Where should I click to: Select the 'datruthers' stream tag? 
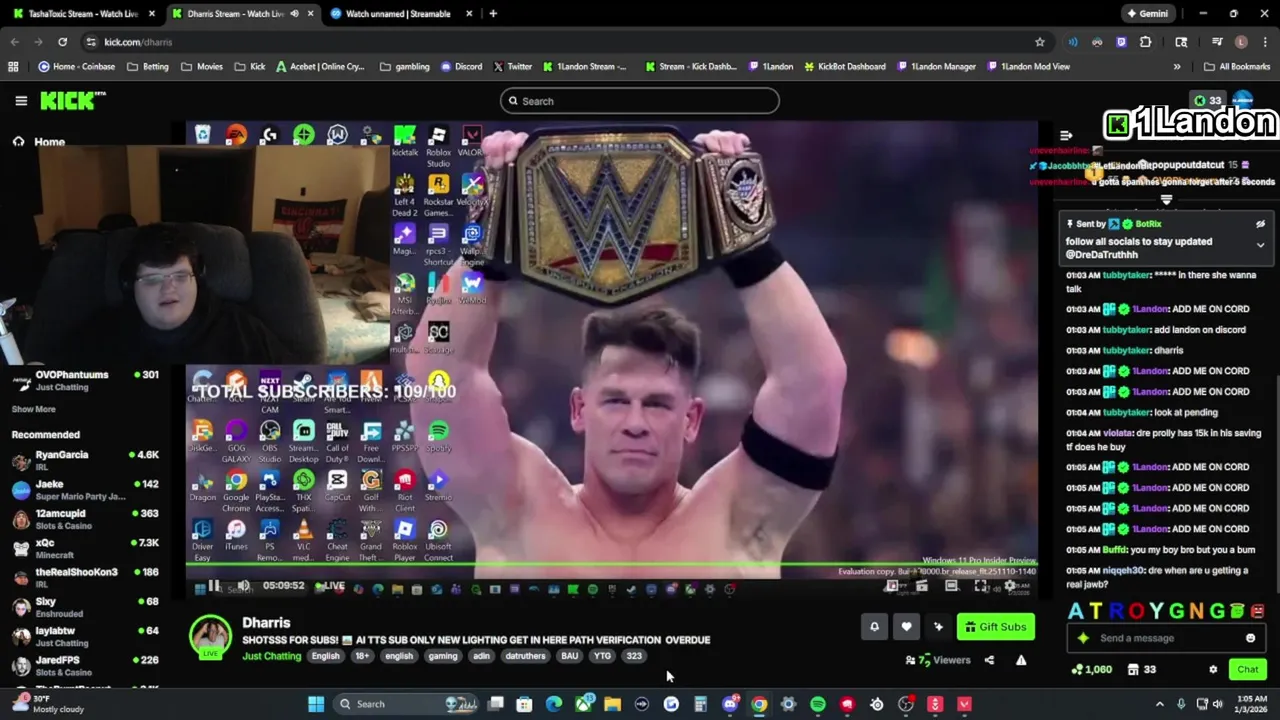525,656
